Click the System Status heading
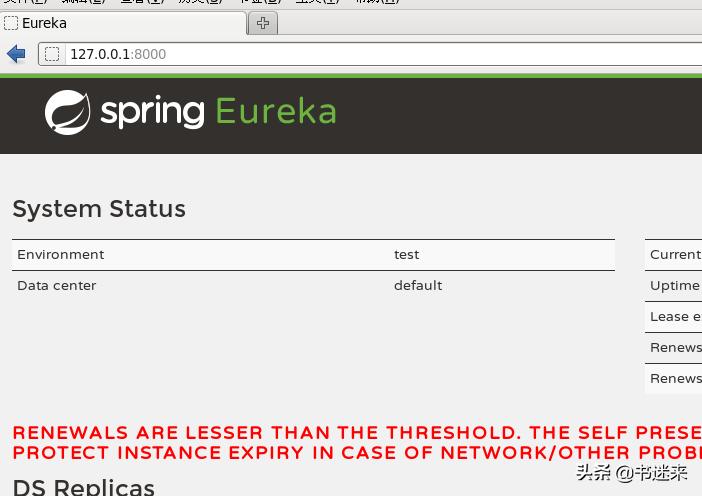 point(99,209)
